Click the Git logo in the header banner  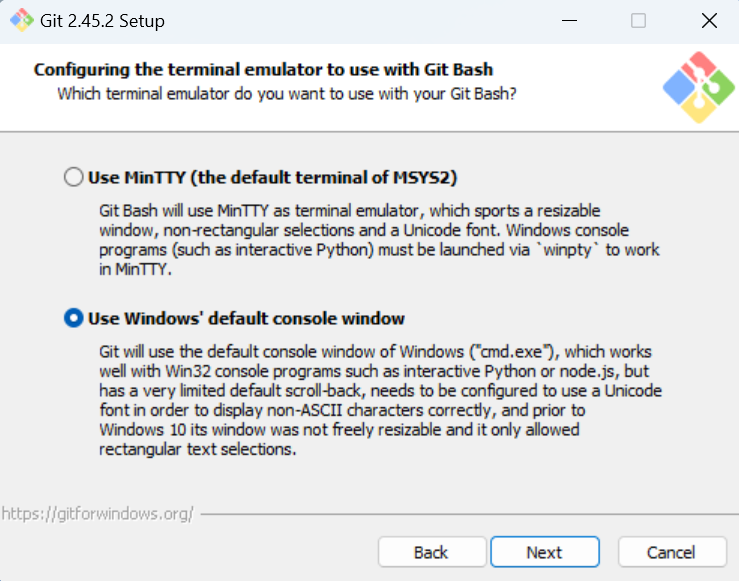point(697,89)
